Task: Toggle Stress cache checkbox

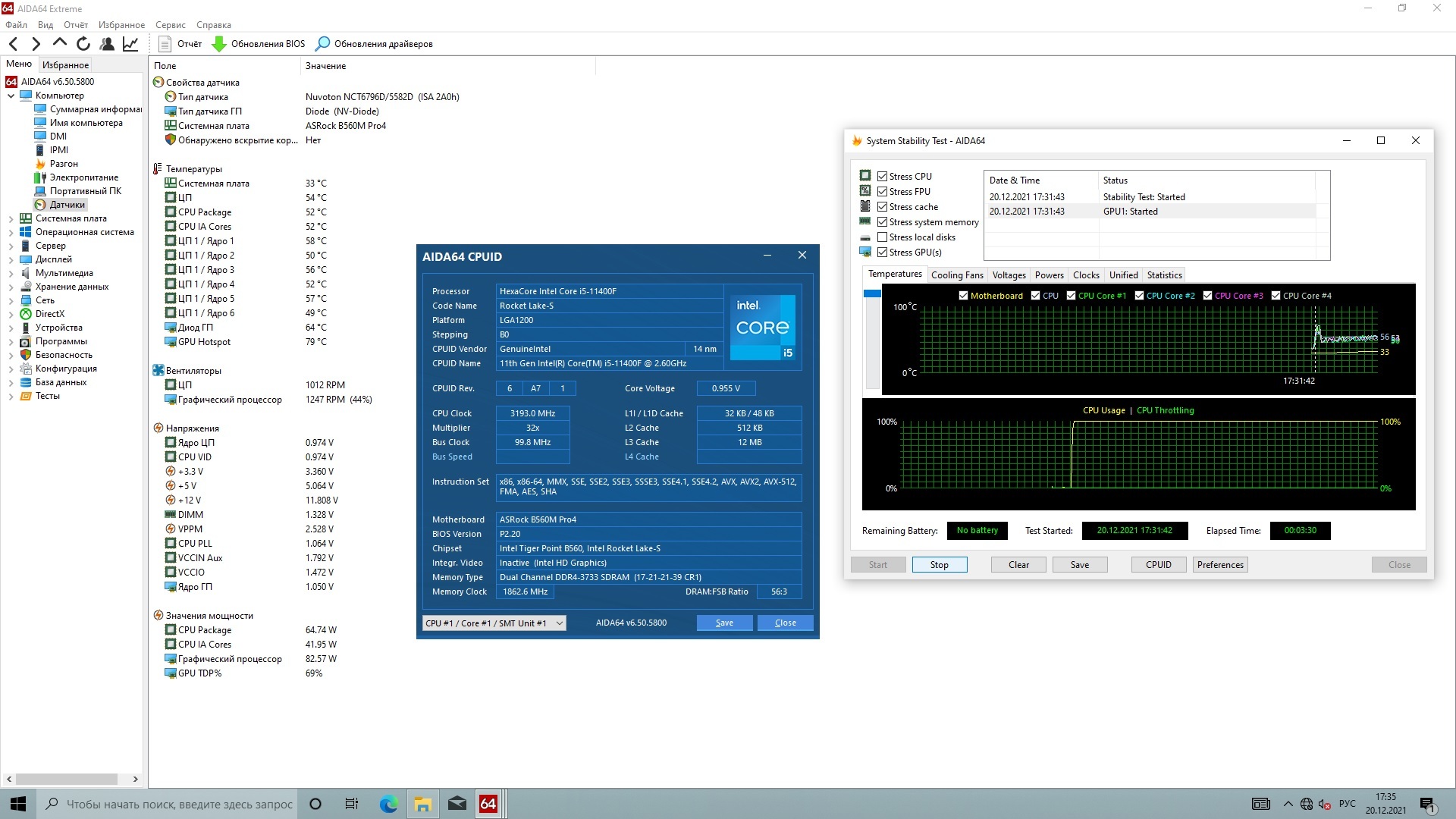Action: click(882, 207)
